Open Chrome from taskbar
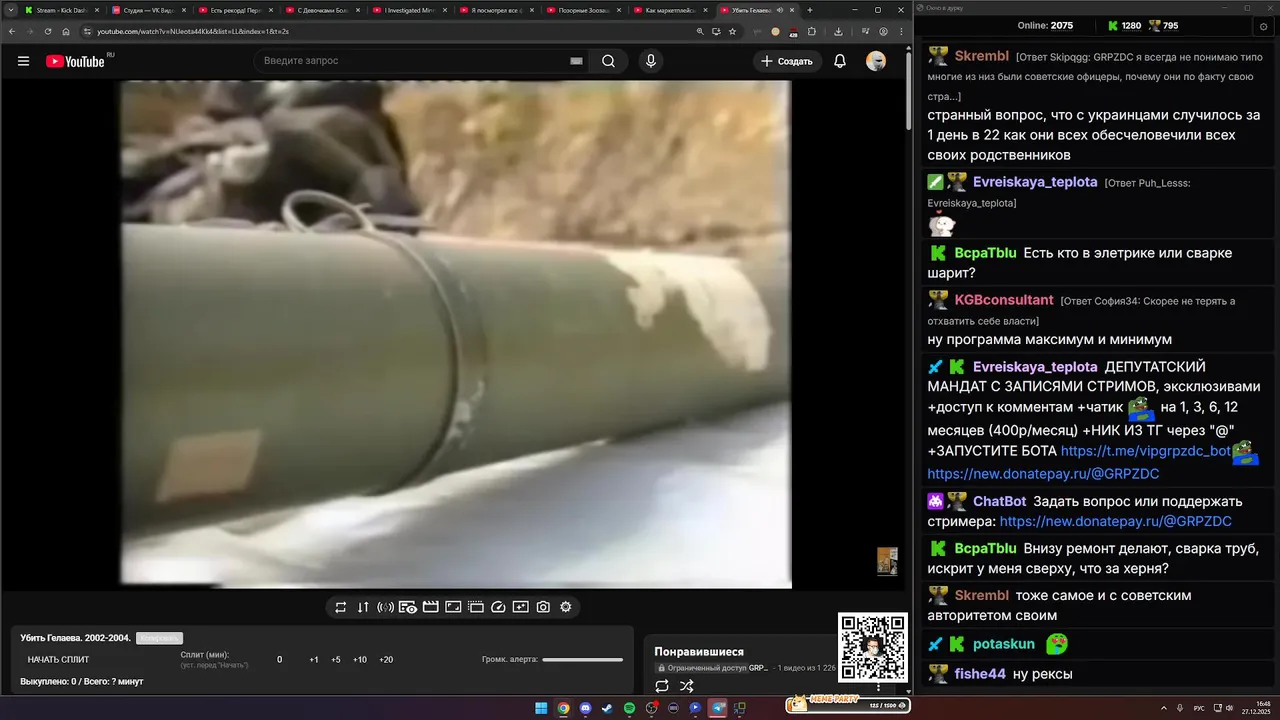This screenshot has width=1280, height=720. tap(563, 708)
